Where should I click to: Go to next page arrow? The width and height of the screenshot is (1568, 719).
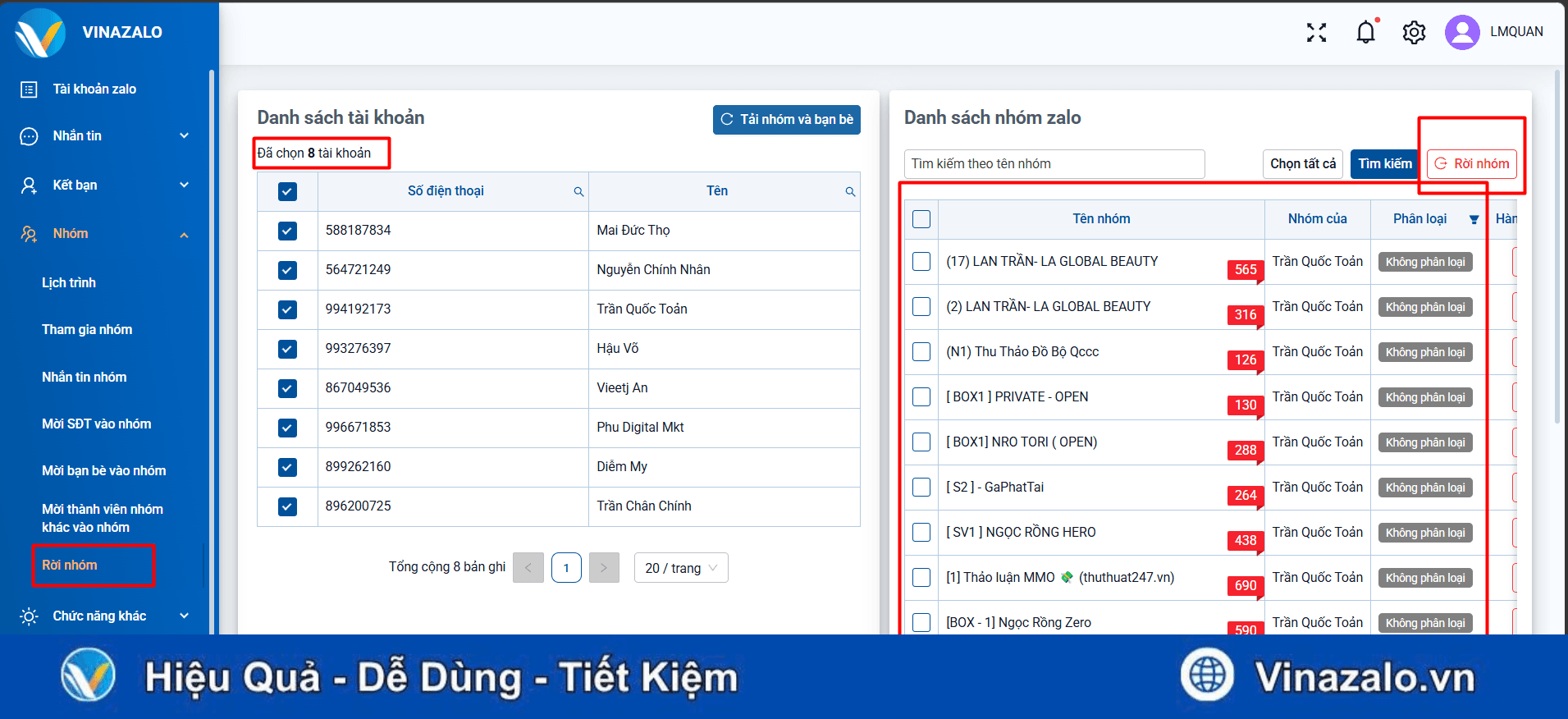(x=604, y=567)
